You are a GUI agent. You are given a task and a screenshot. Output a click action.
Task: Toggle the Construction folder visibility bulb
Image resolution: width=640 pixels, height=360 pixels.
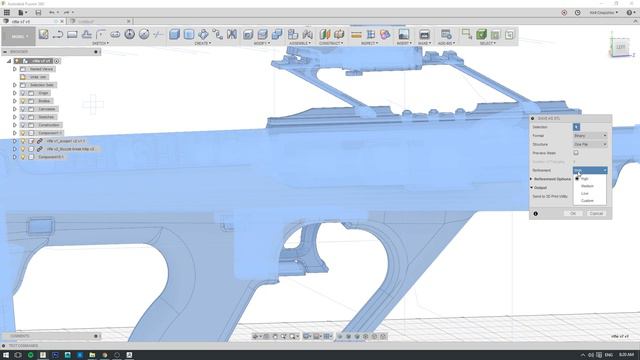(23, 125)
